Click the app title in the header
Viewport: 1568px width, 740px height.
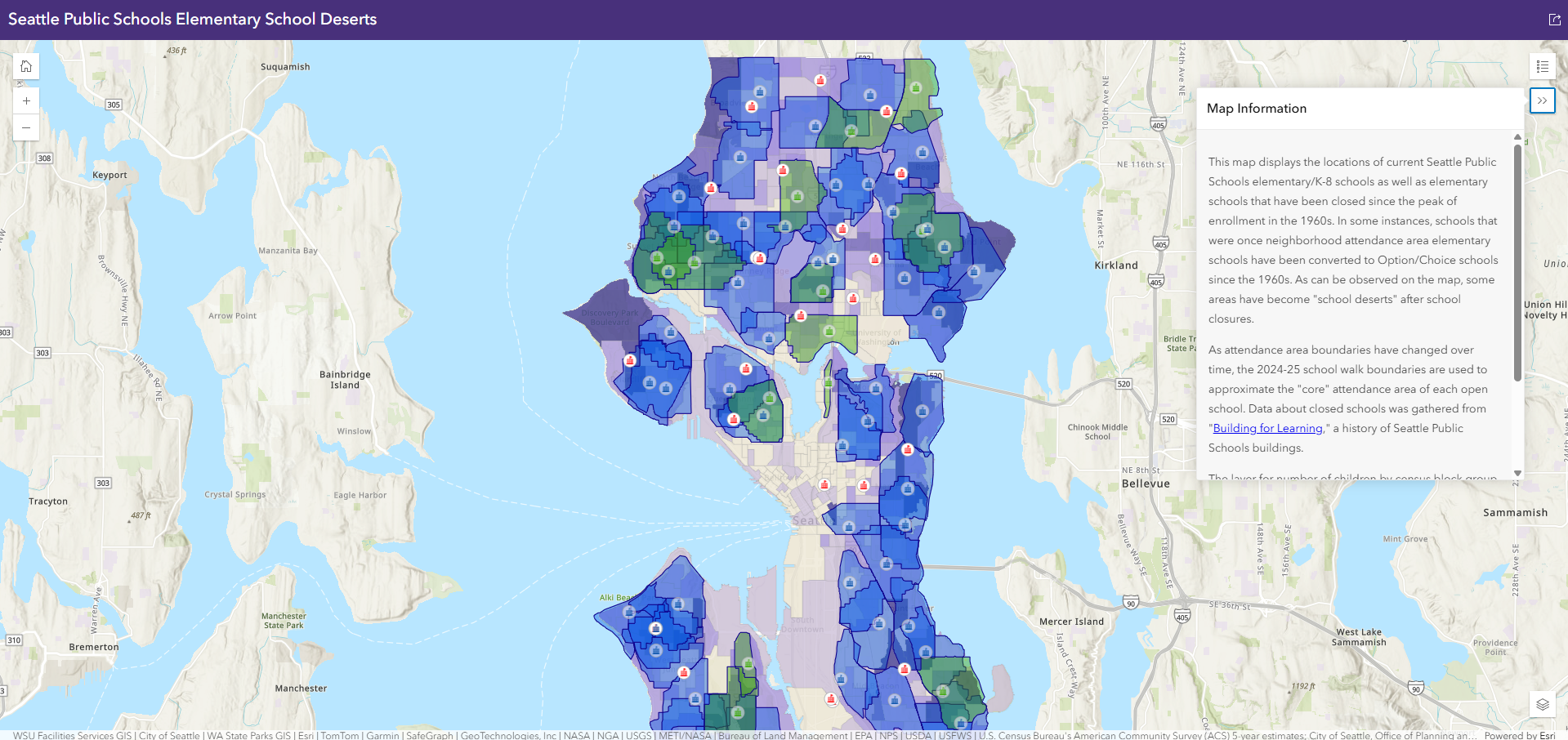click(192, 20)
